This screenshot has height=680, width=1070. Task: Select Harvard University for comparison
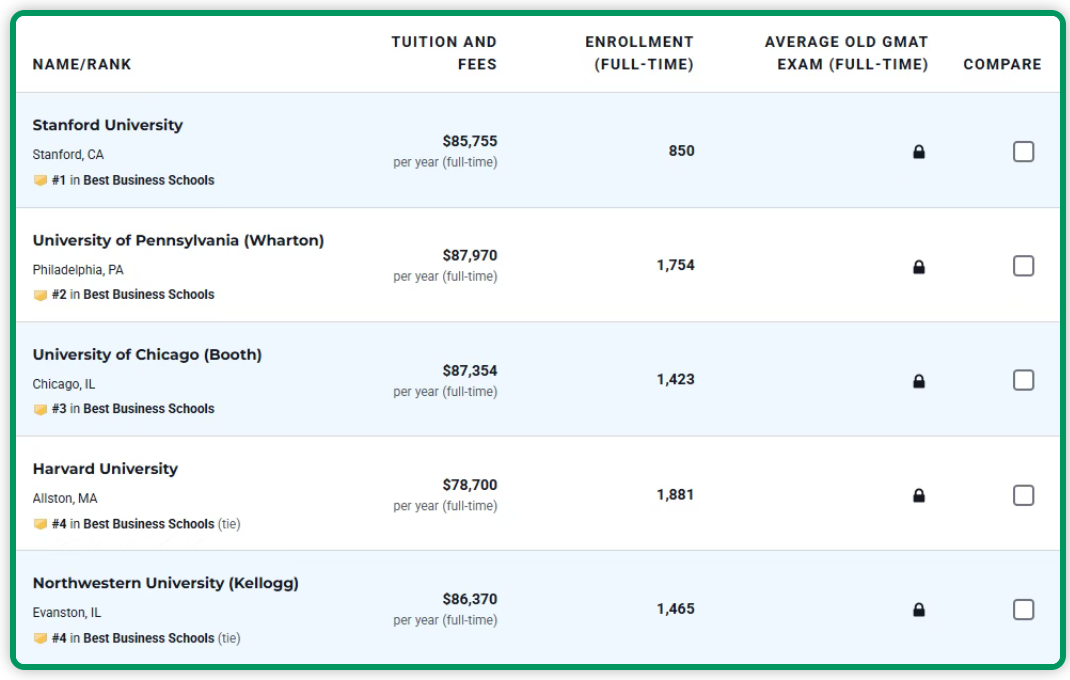1023,495
